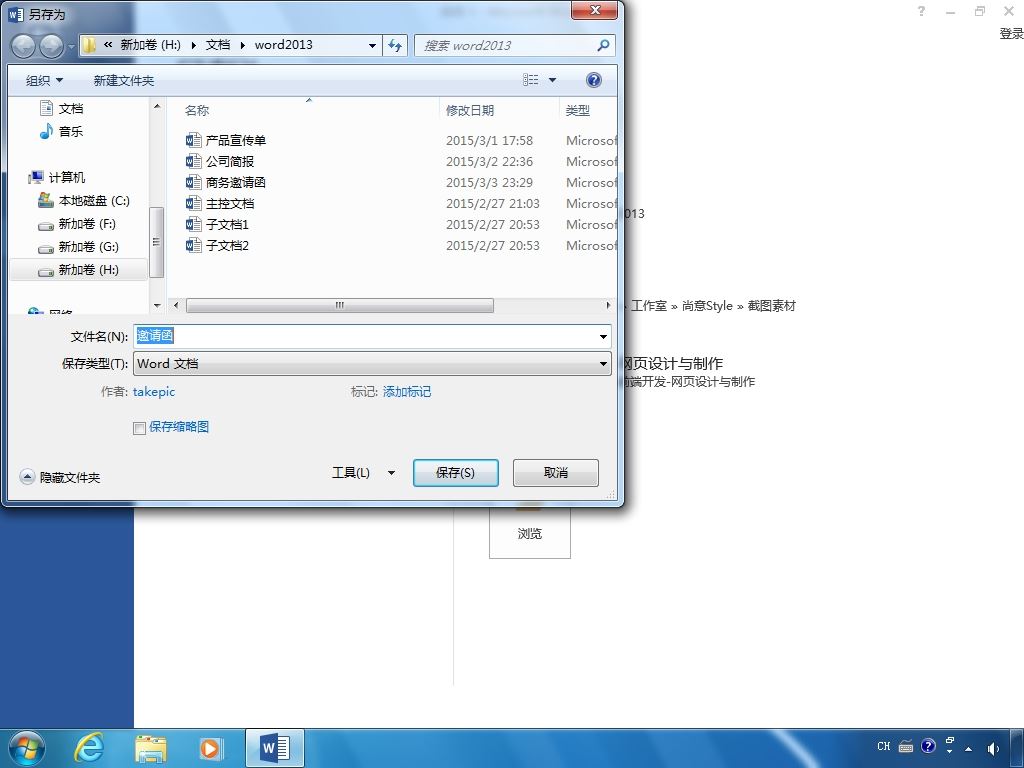Sort by 名称 column header
The width and height of the screenshot is (1024, 768).
197,110
